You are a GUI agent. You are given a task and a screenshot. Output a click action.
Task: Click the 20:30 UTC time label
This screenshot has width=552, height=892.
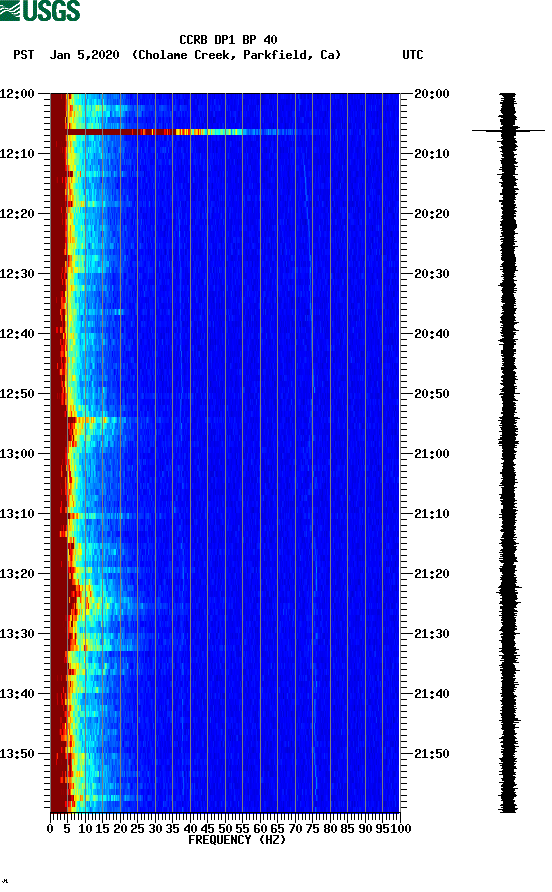pyautogui.click(x=432, y=274)
